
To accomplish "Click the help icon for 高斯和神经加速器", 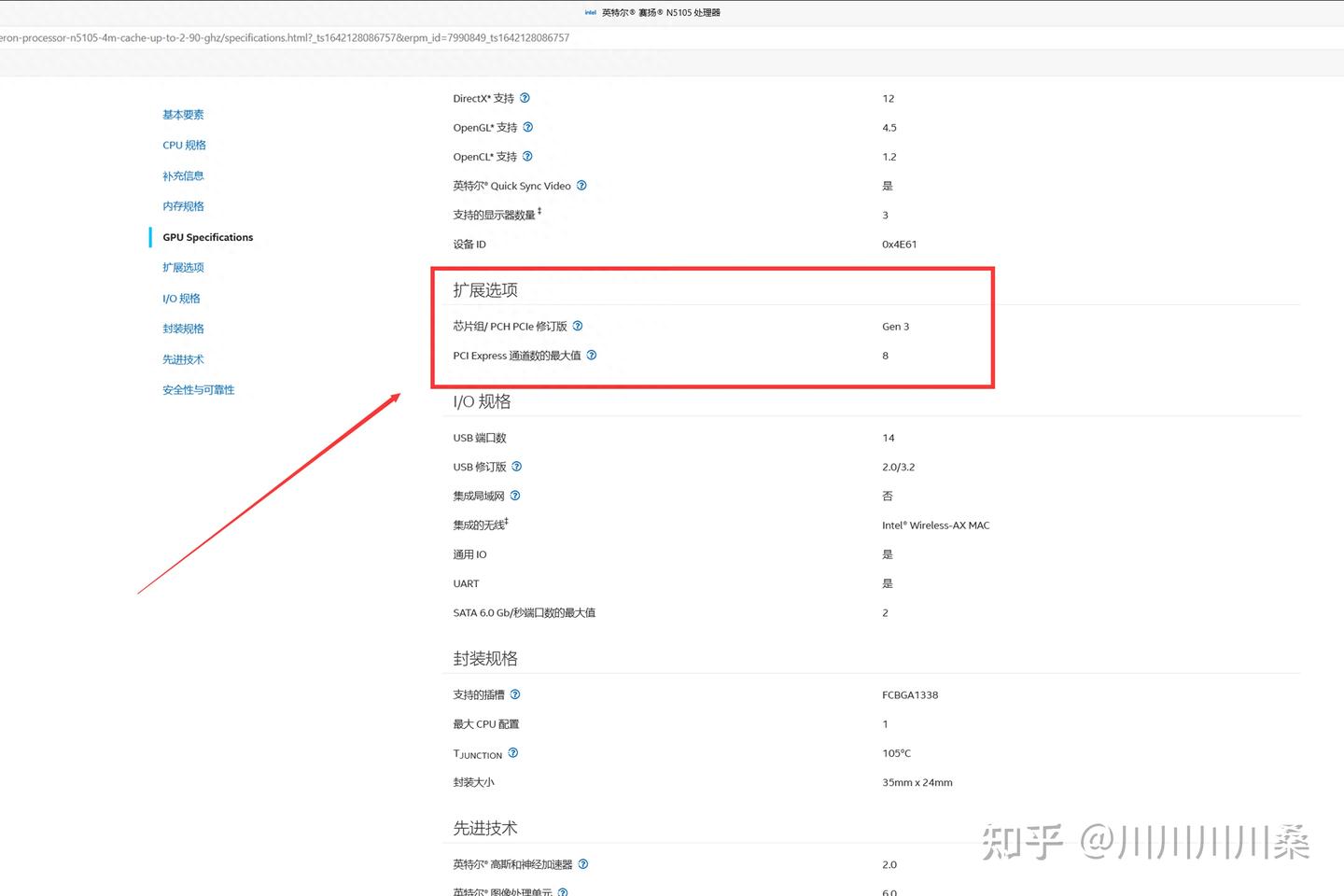I will pyautogui.click(x=583, y=864).
